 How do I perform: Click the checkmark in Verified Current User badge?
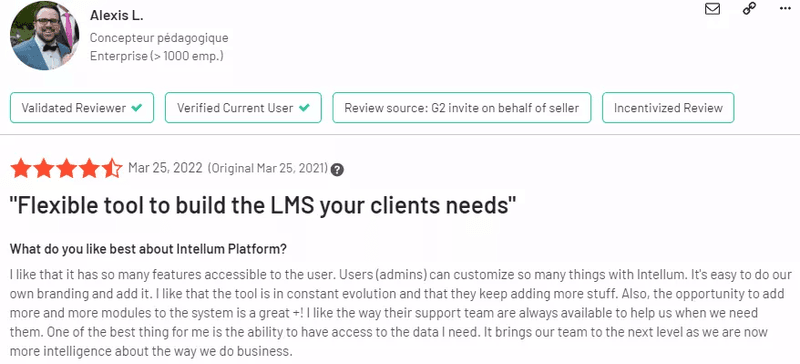point(304,108)
